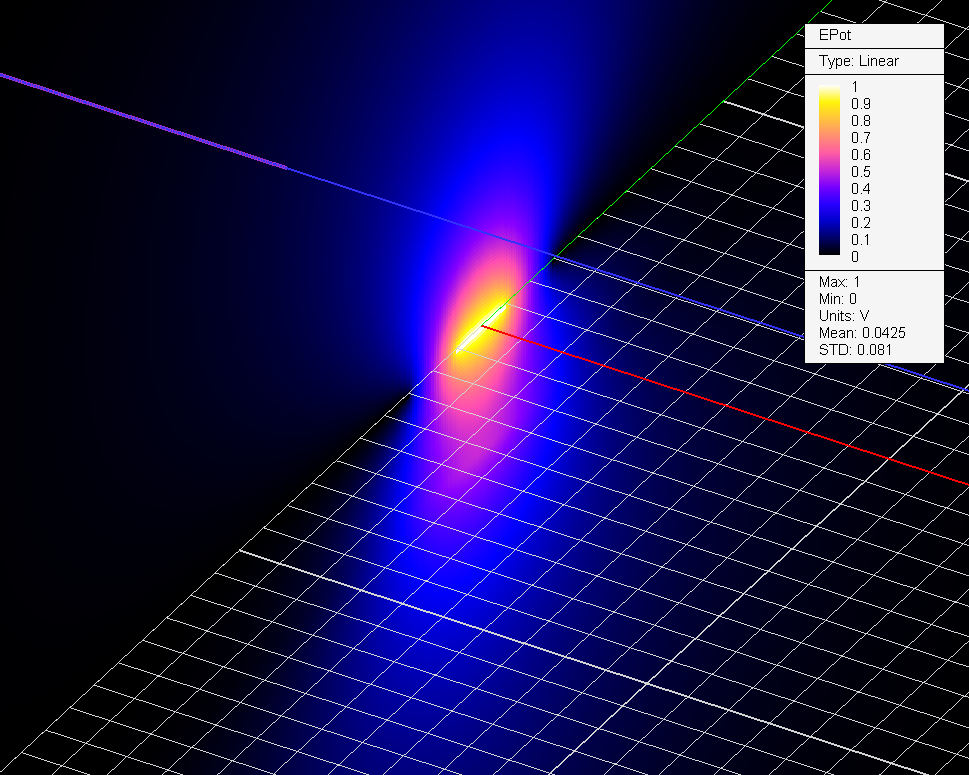969x775 pixels.
Task: Click the 0.9 tick on the color scale
Action: pos(860,104)
